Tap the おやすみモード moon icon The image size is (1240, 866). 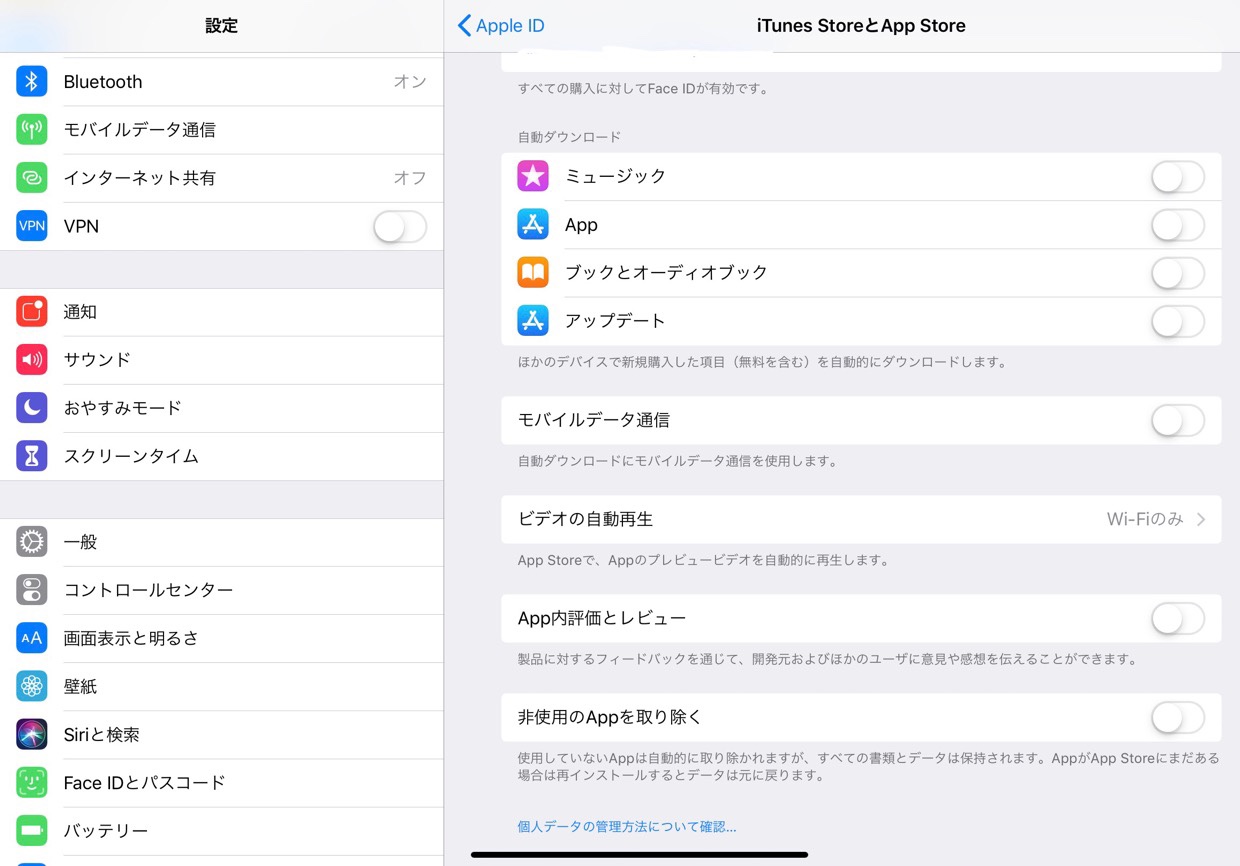32,408
